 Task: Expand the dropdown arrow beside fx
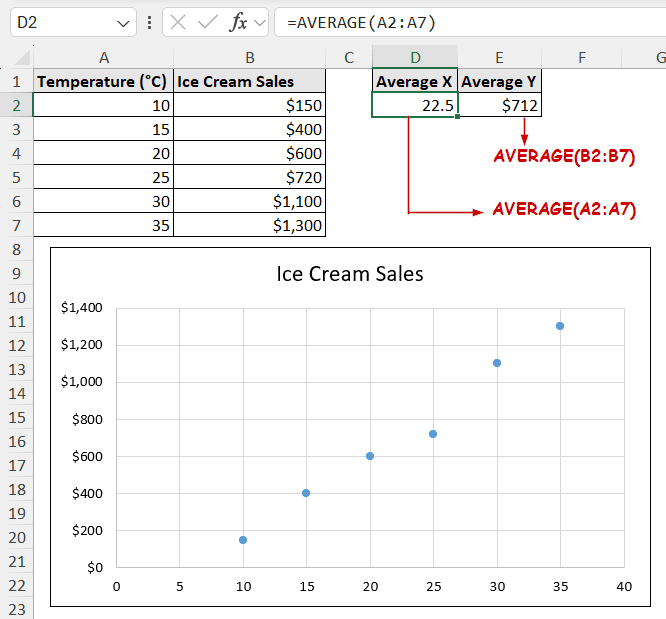260,23
